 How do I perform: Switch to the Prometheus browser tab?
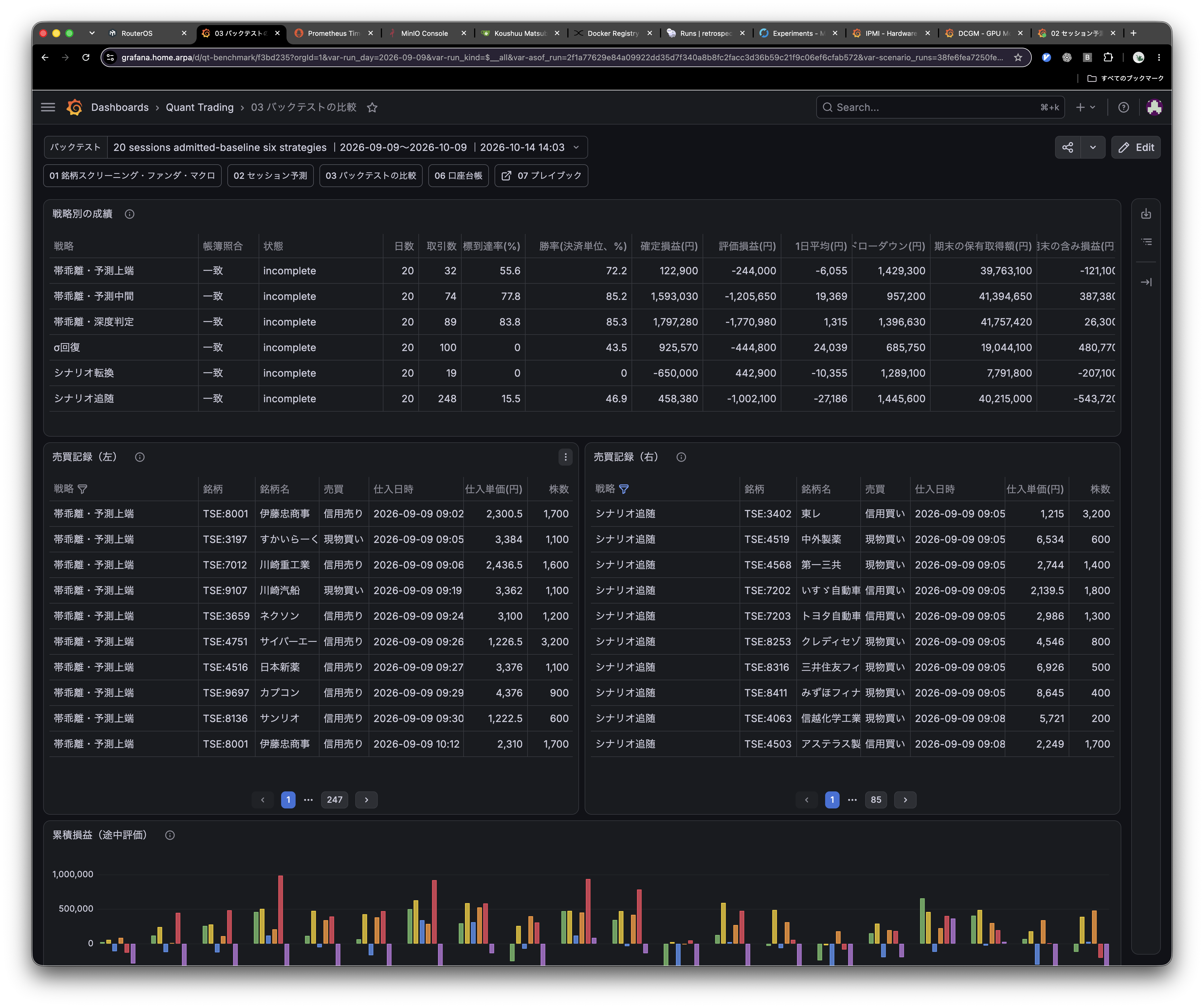[x=333, y=33]
